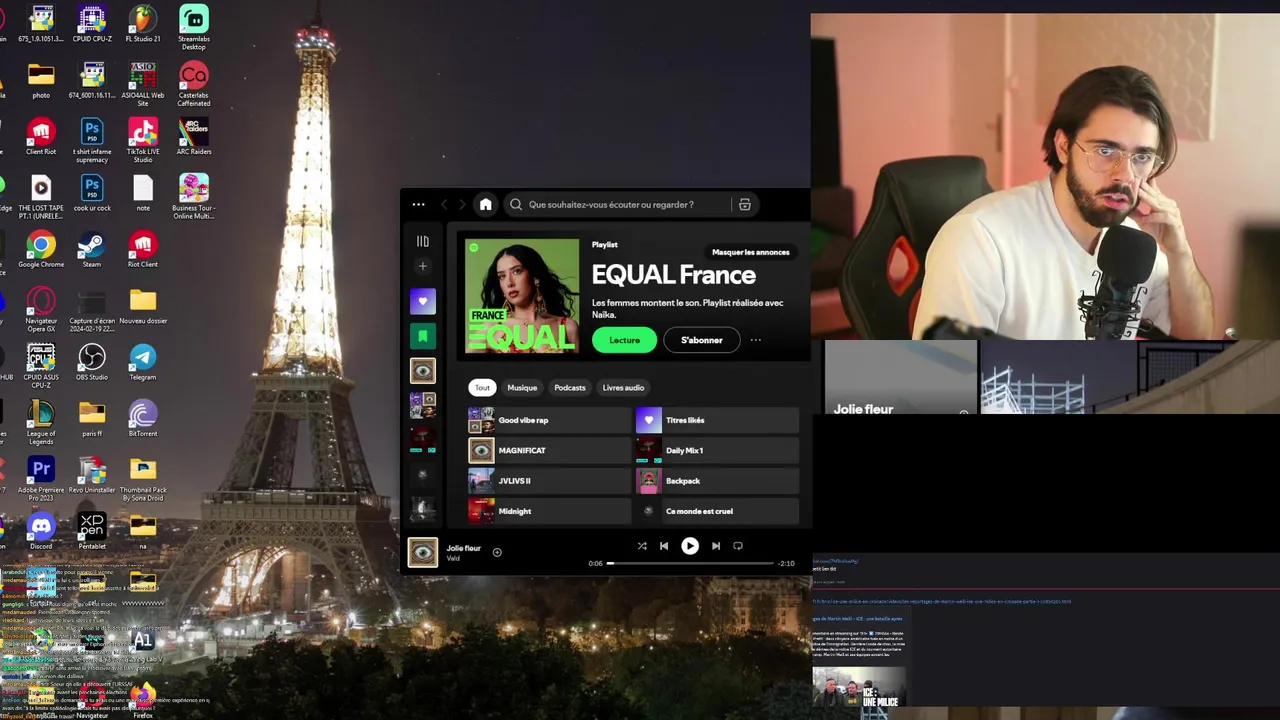Select Nouveau dossier folder
This screenshot has width=1280, height=720.
point(143,306)
